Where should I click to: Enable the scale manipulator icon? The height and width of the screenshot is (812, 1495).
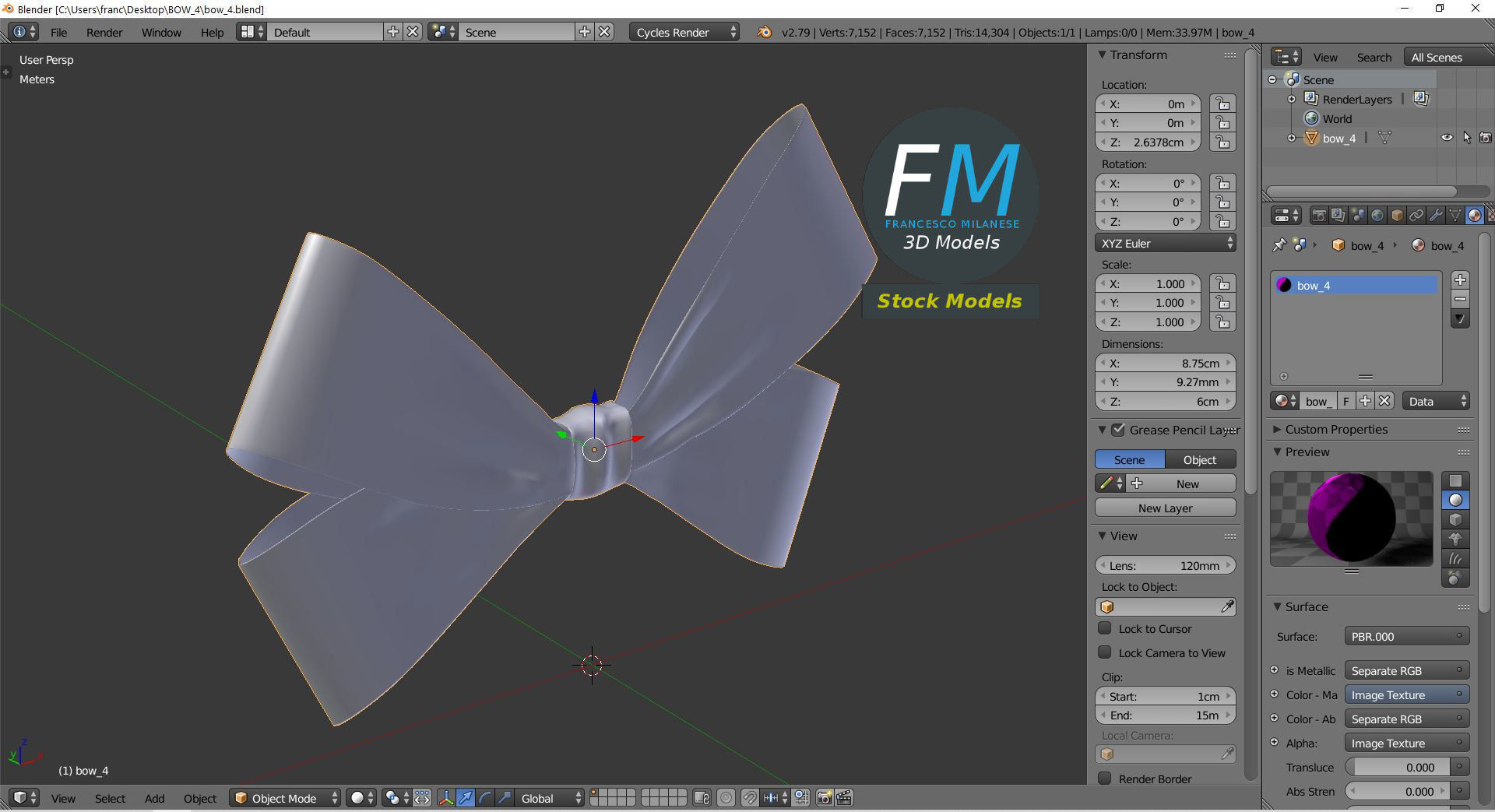pos(505,798)
